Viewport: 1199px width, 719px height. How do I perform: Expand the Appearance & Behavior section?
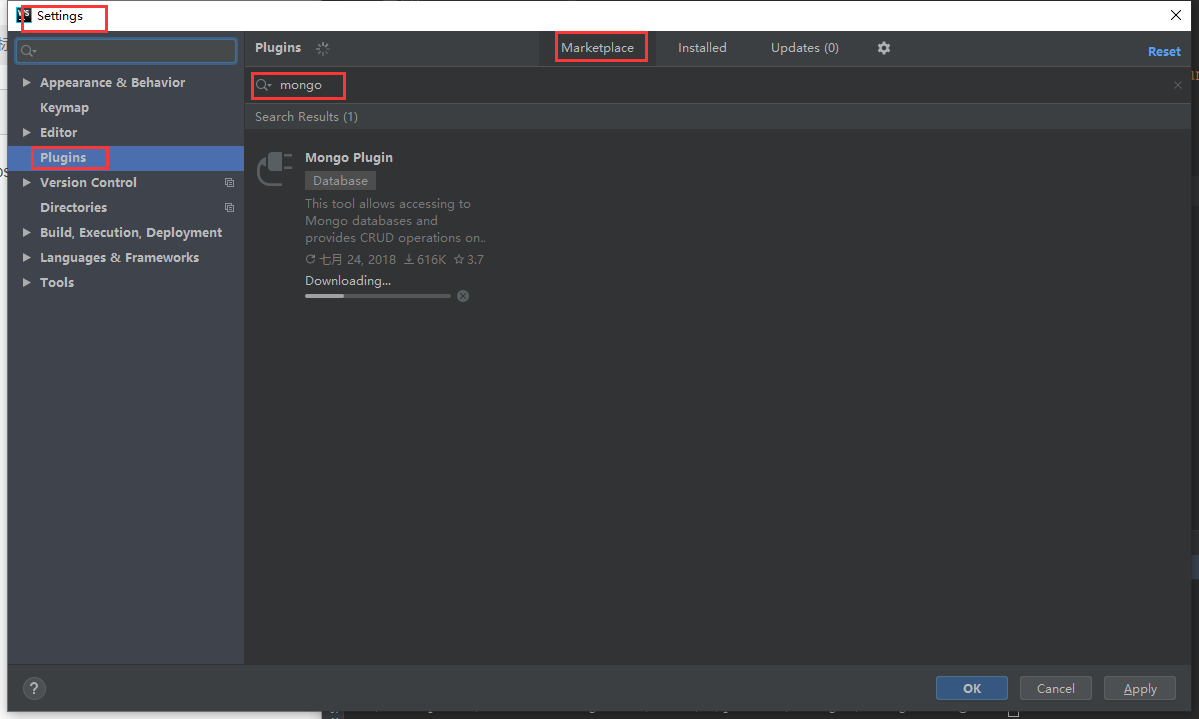point(27,83)
